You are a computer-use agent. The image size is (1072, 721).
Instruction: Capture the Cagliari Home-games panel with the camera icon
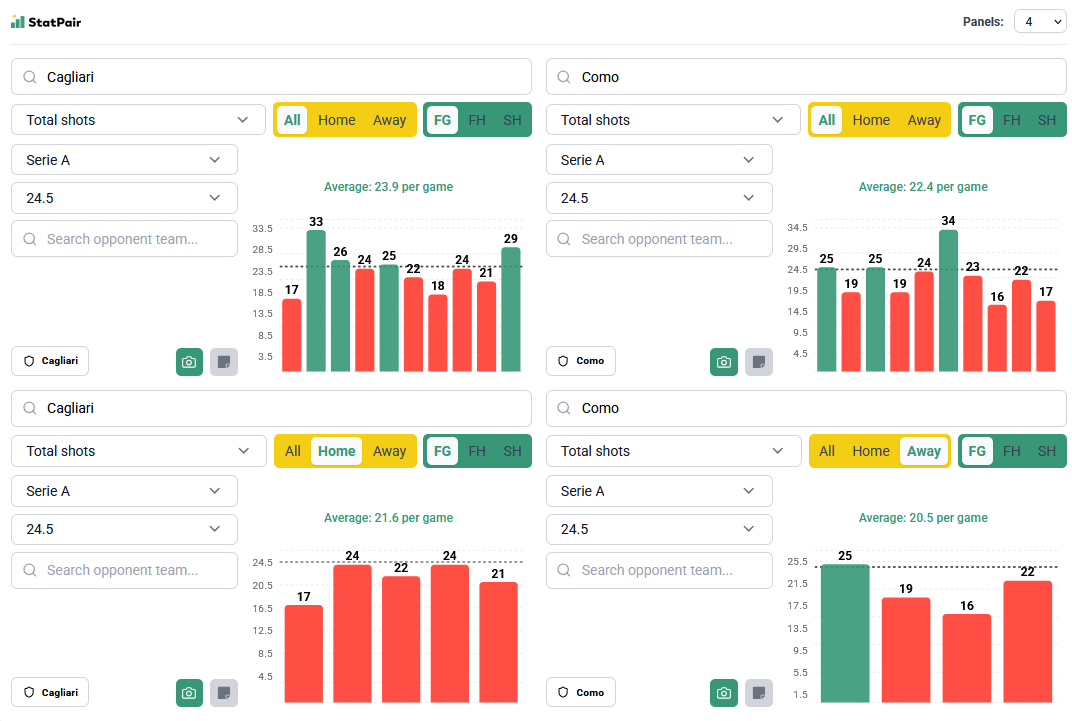[189, 693]
